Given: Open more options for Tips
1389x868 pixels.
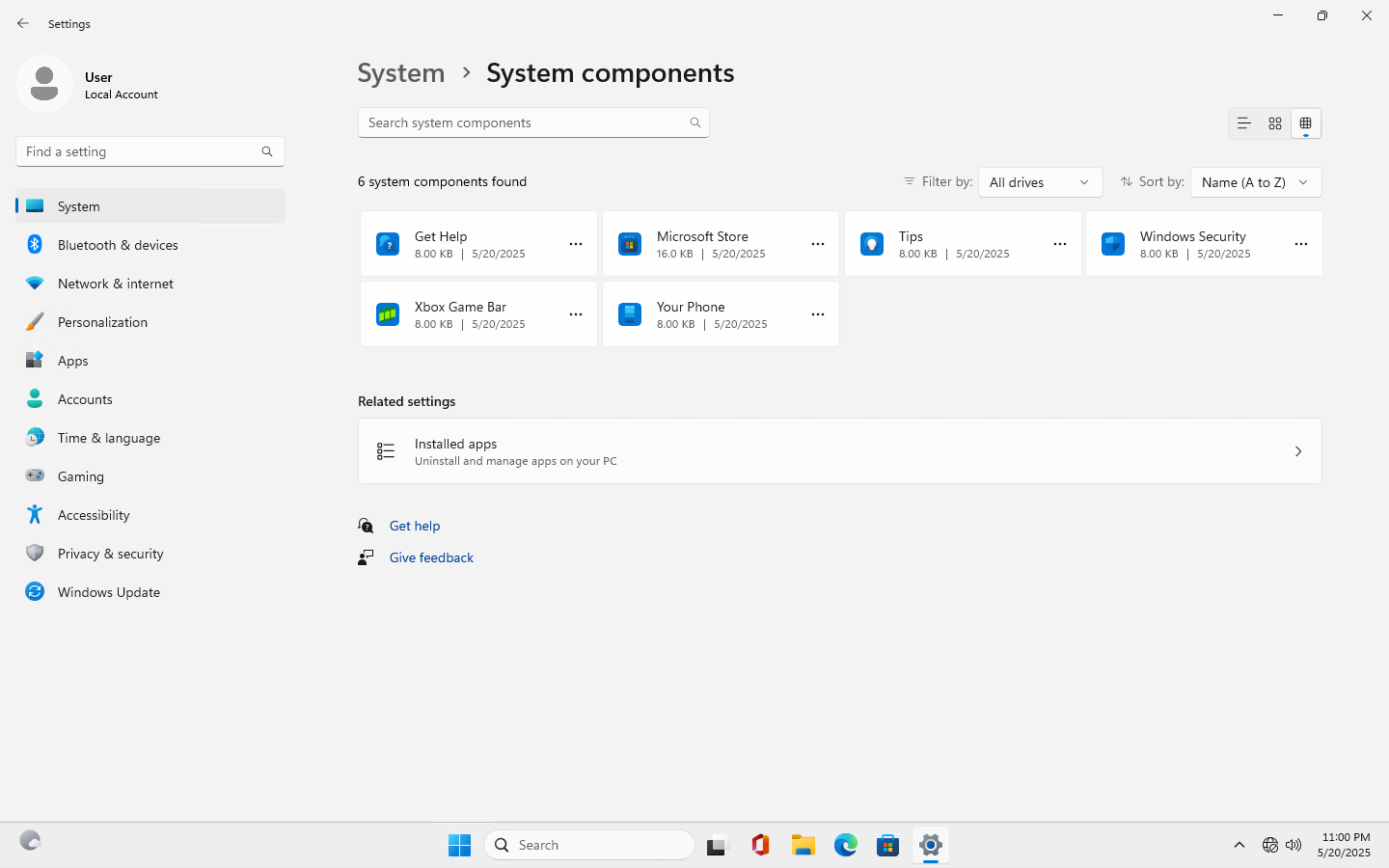Looking at the screenshot, I should 1060,244.
